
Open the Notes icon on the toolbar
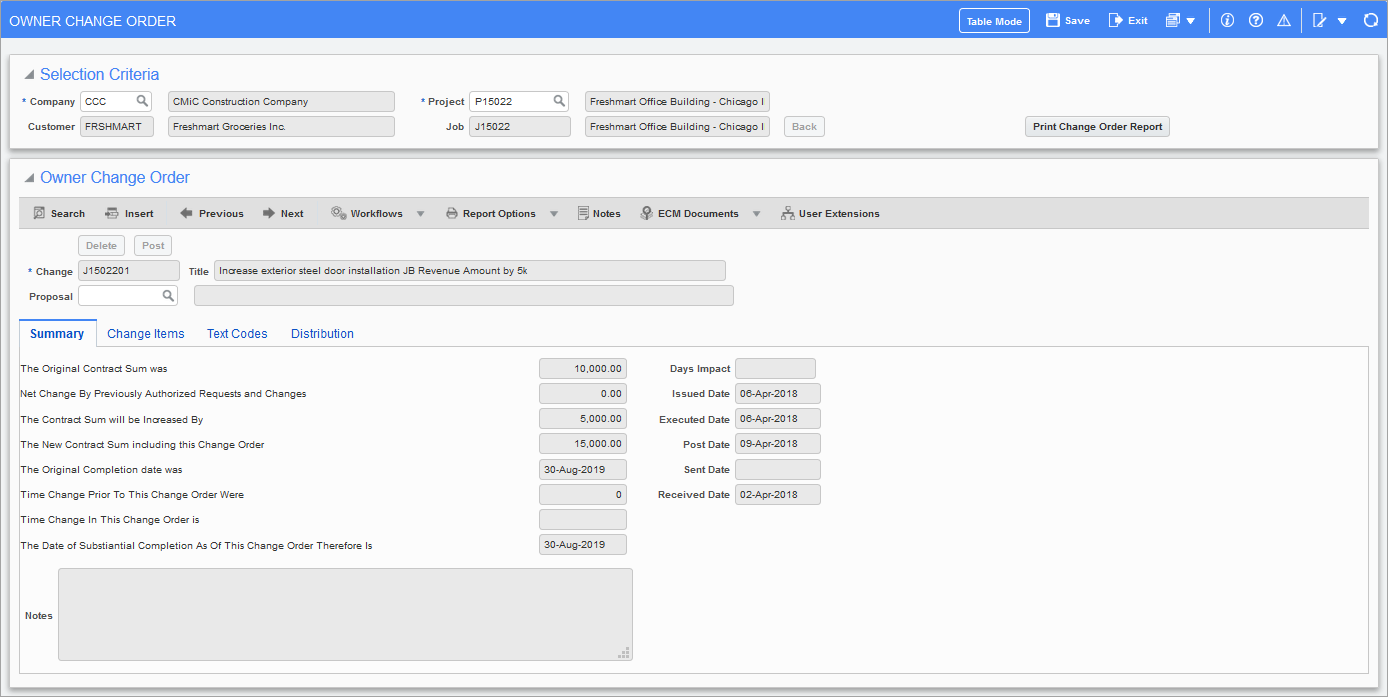point(598,213)
